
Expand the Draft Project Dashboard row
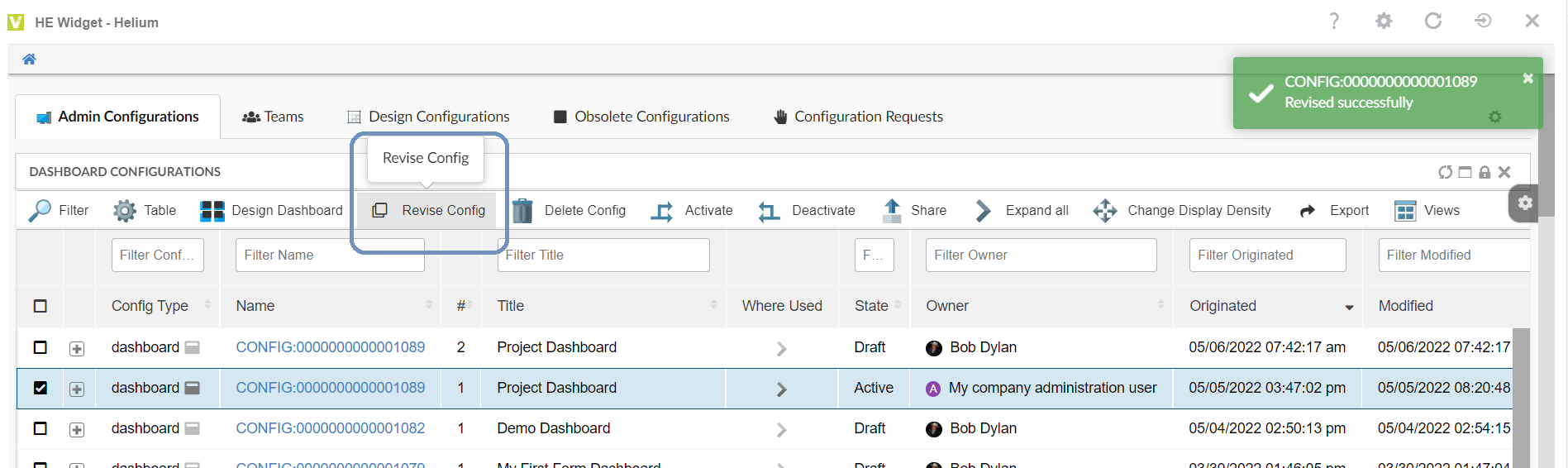click(x=77, y=349)
